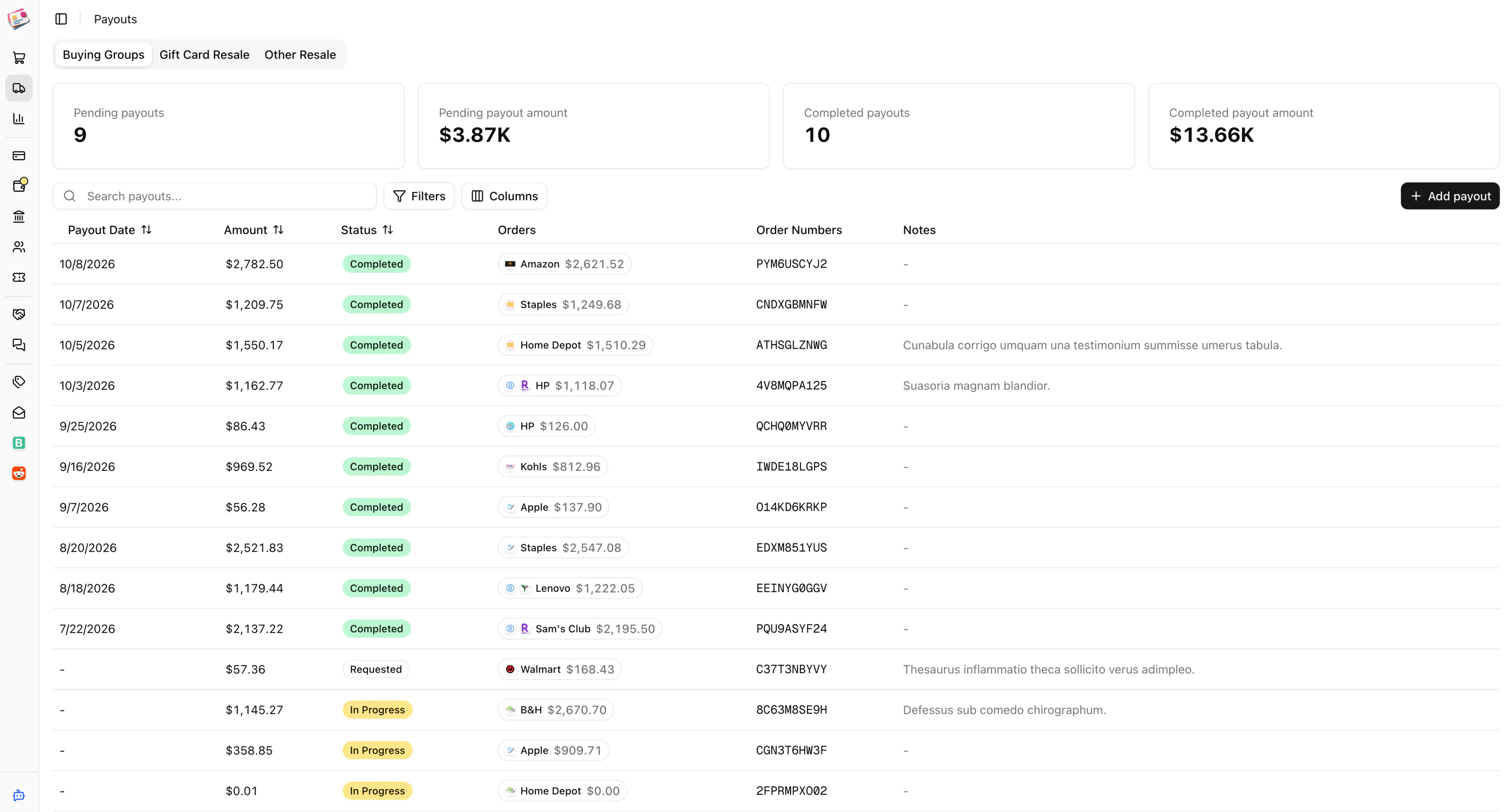The height and width of the screenshot is (812, 1512).
Task: Select the delivery truck sidebar icon
Action: pos(19,88)
